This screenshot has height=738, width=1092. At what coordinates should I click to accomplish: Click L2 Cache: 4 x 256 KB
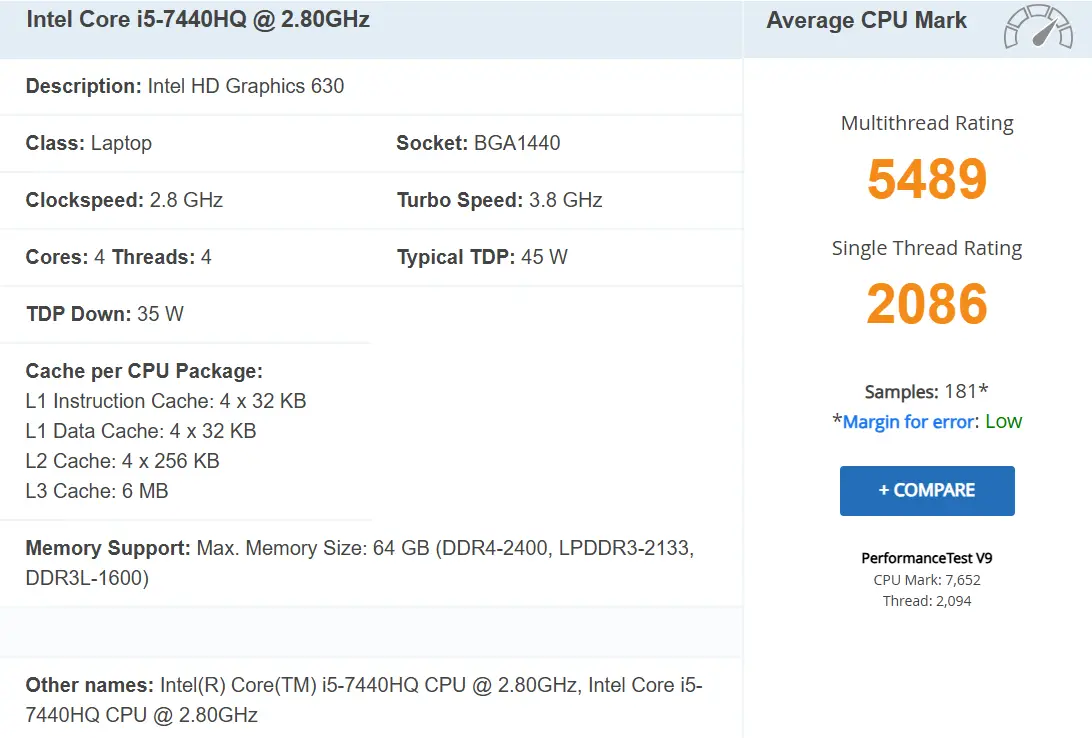[x=123, y=461]
